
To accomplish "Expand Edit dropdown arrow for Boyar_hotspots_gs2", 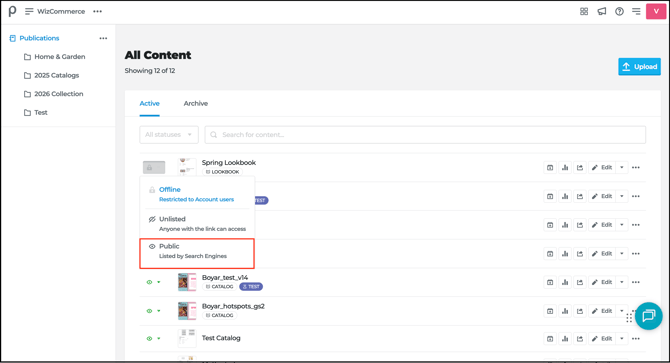I will click(x=622, y=311).
